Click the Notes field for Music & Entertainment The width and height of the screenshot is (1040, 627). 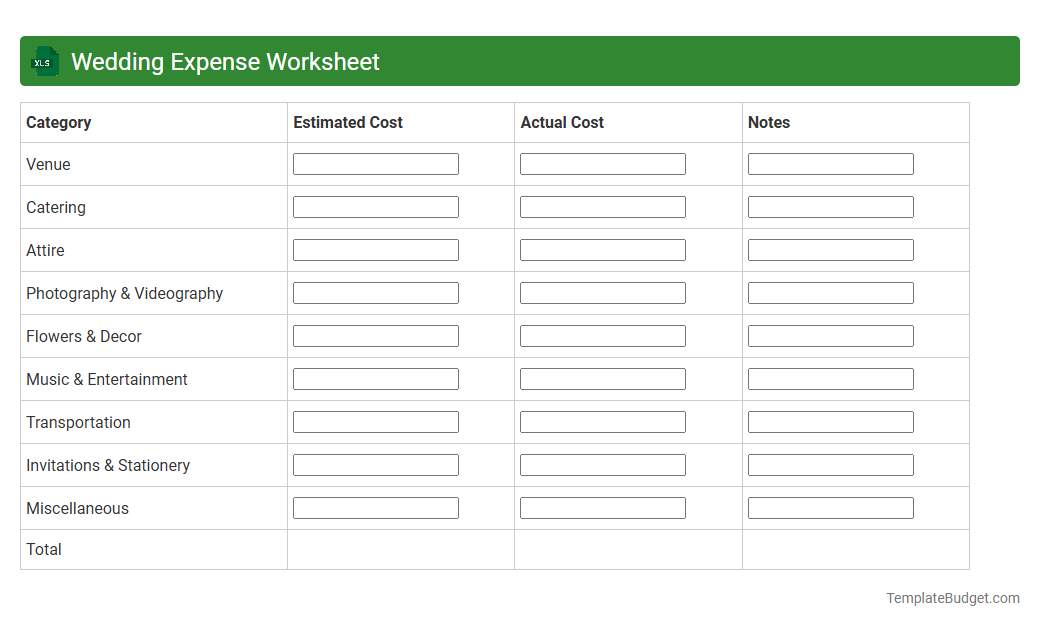(x=830, y=378)
